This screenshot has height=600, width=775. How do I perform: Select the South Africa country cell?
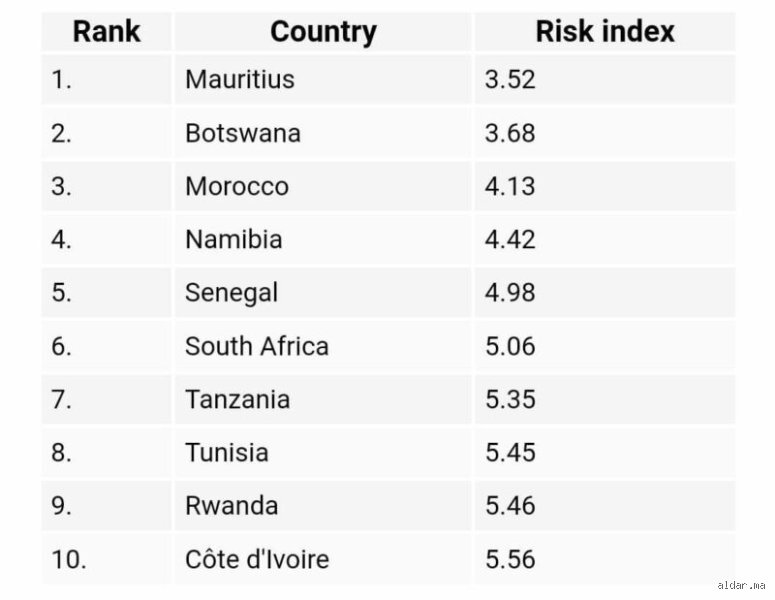[x=323, y=346]
